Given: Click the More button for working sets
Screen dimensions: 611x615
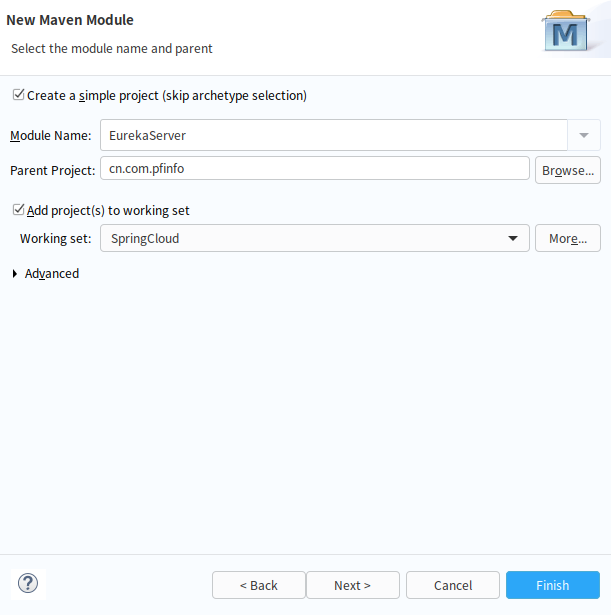Looking at the screenshot, I should 568,238.
